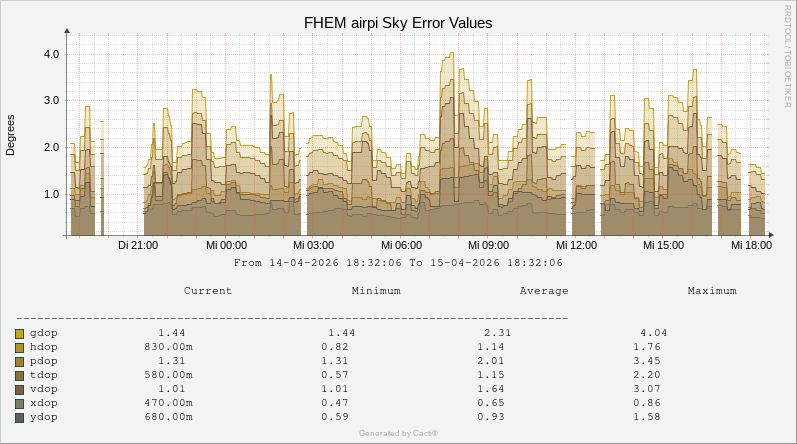Click the Mi 09:00 time axis label
Viewport: 797px width, 444px height.
pos(488,245)
